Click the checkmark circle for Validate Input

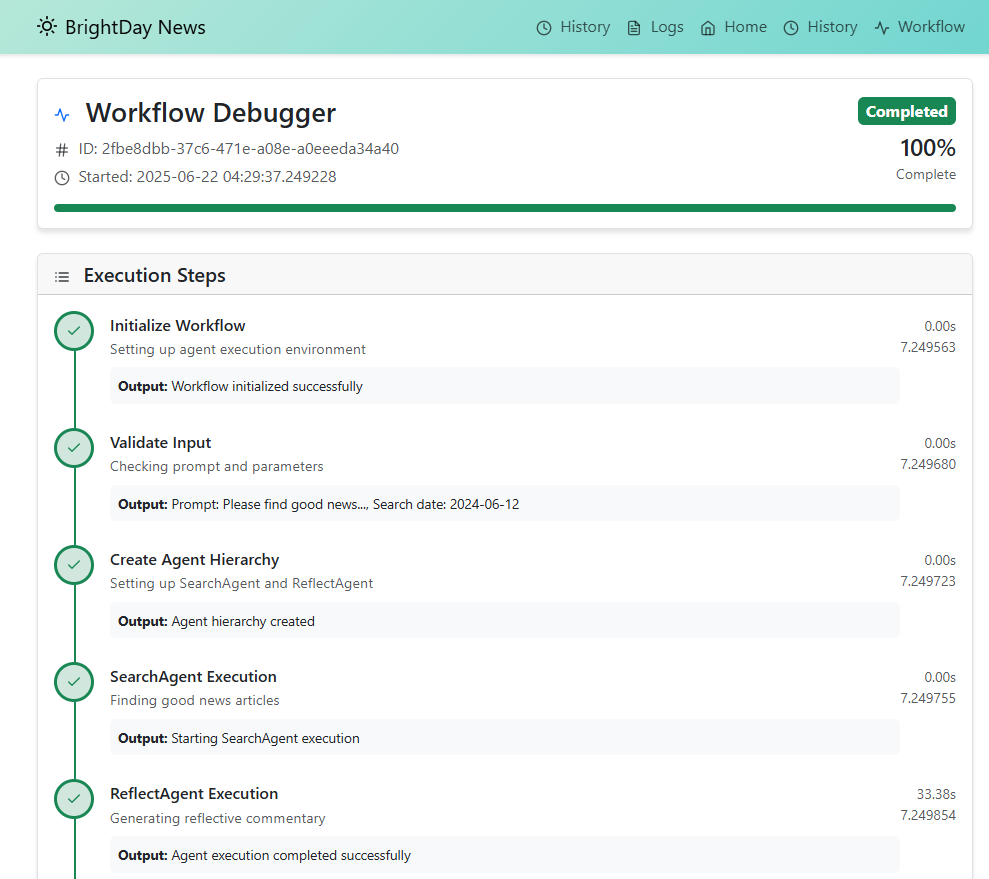coord(74,448)
